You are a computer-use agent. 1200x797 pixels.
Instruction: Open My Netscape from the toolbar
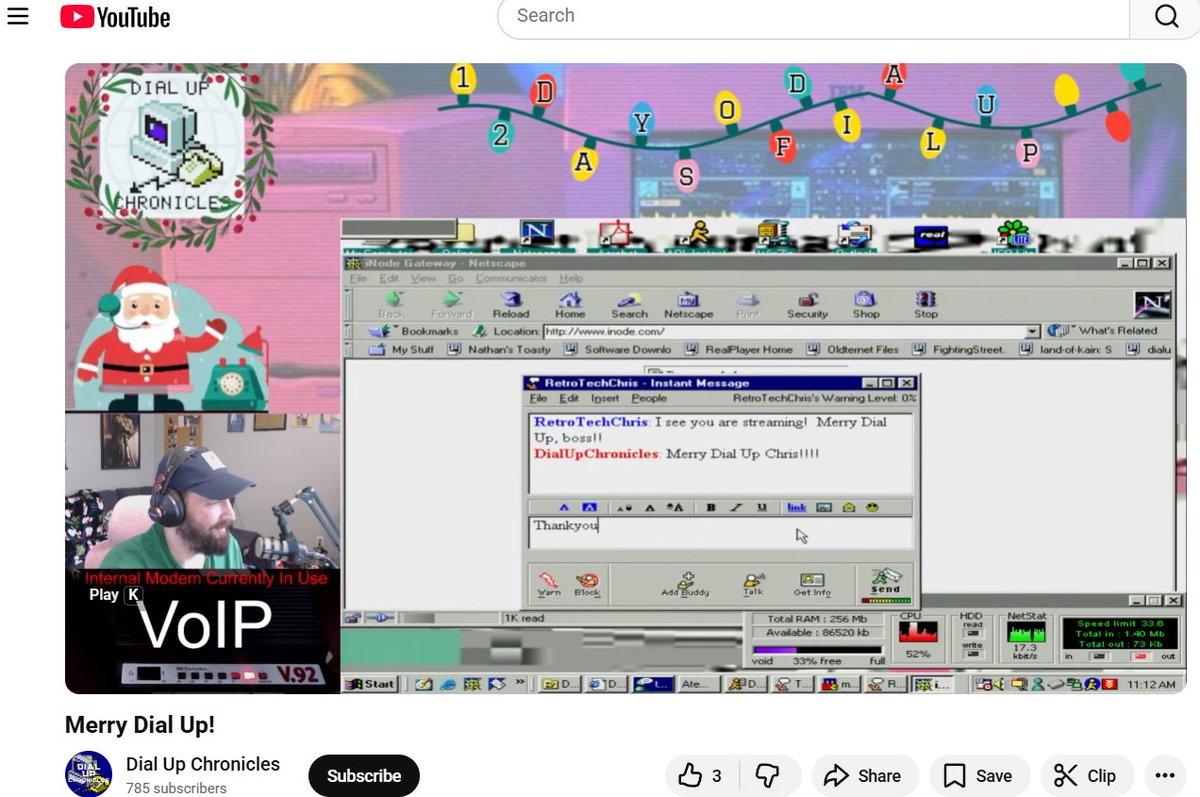[689, 304]
